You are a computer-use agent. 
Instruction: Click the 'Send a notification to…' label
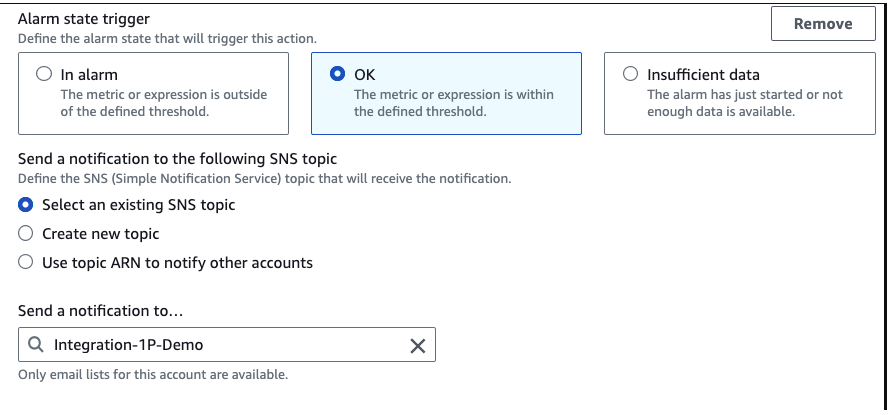100,312
